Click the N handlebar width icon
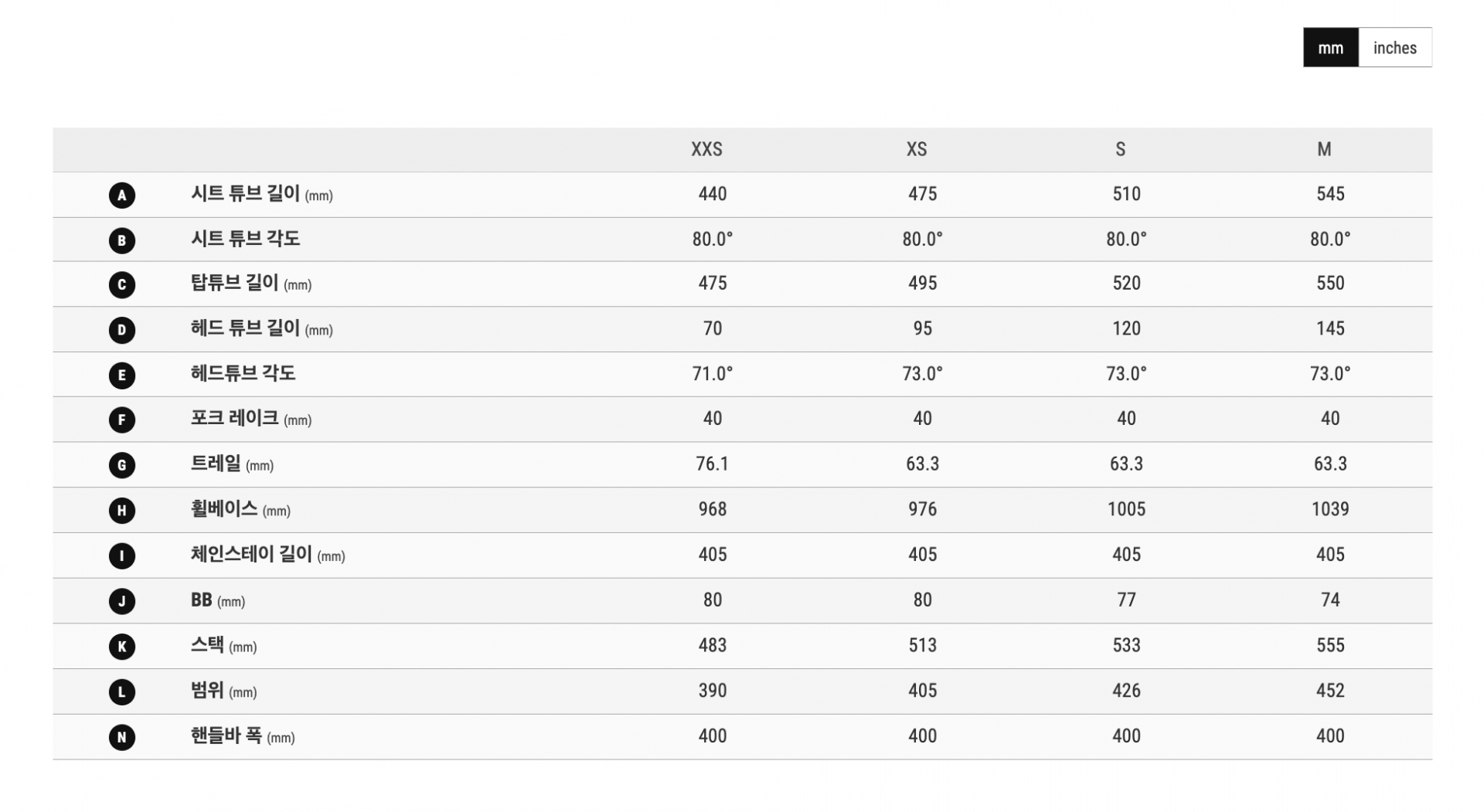Image resolution: width=1484 pixels, height=812 pixels. pyautogui.click(x=121, y=737)
